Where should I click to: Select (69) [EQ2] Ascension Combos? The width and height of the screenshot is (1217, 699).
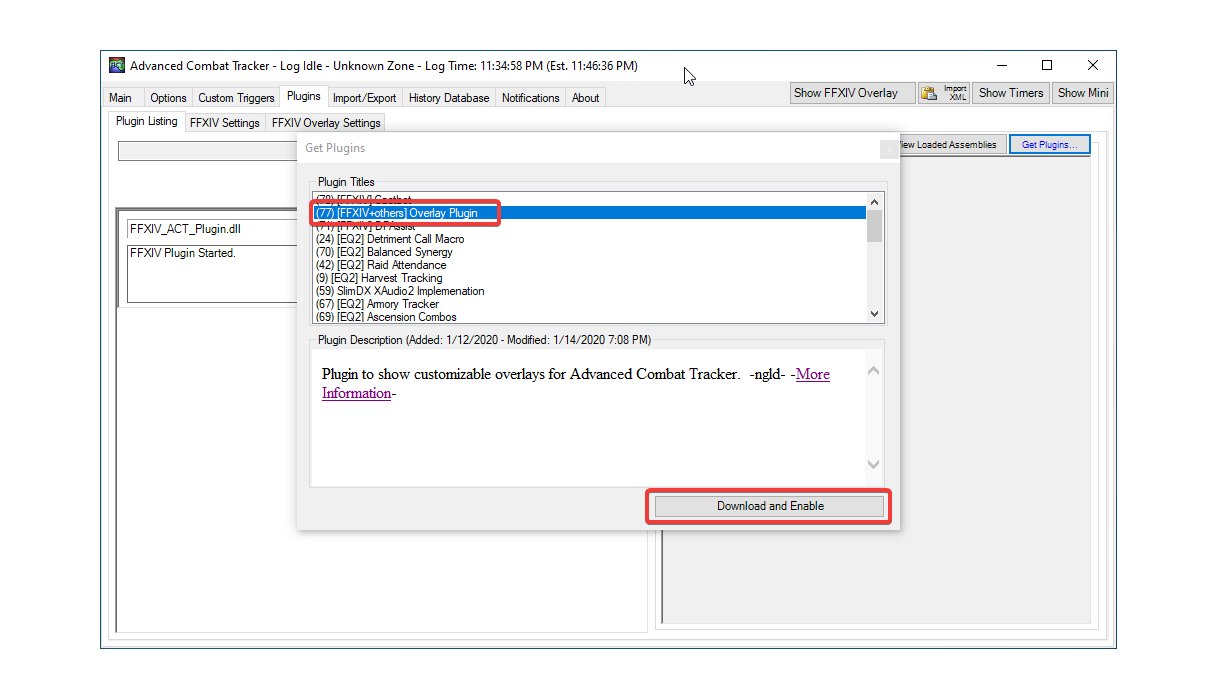[x=590, y=317]
